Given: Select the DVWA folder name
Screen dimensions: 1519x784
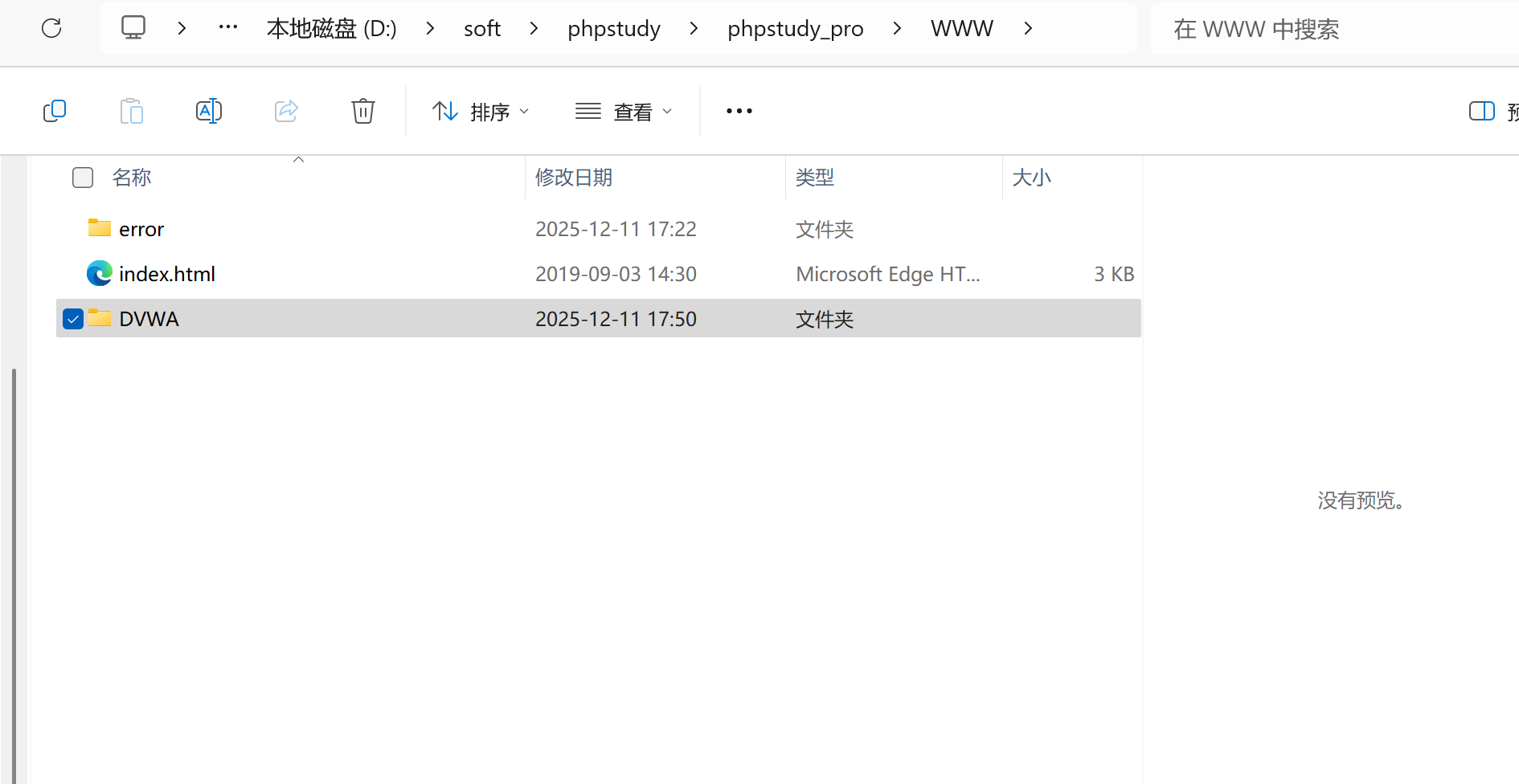Looking at the screenshot, I should coord(149,319).
